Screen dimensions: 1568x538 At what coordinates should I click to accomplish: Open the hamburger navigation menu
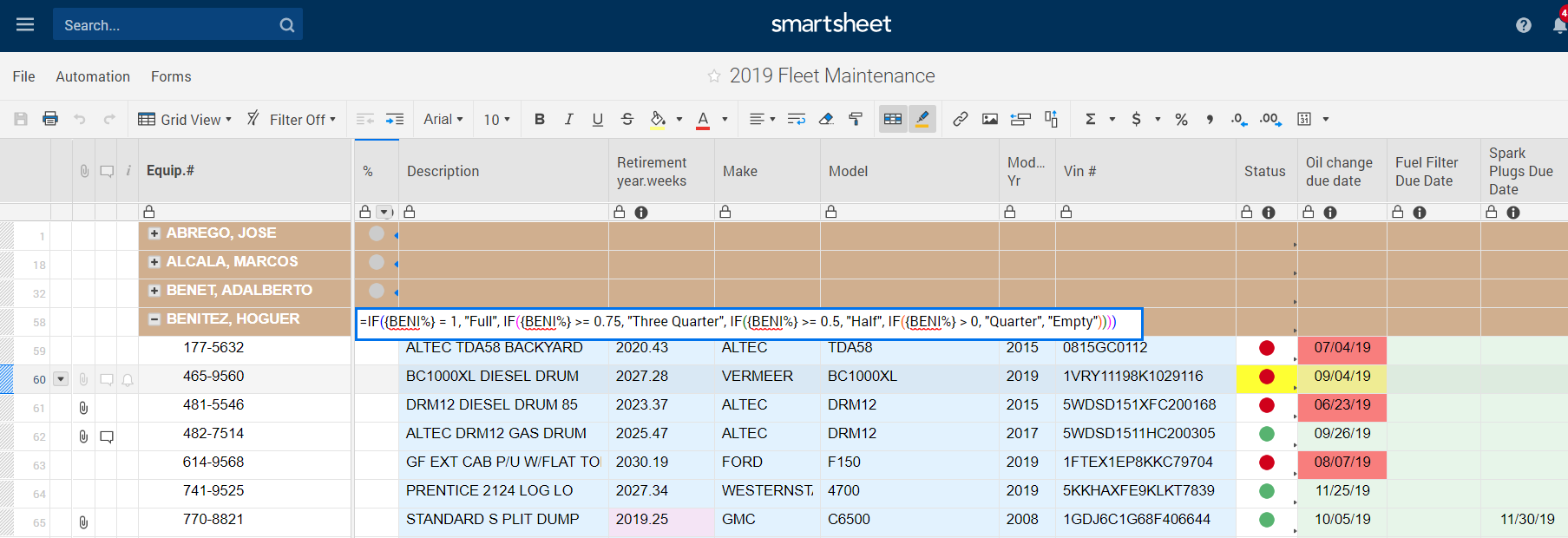(x=25, y=24)
